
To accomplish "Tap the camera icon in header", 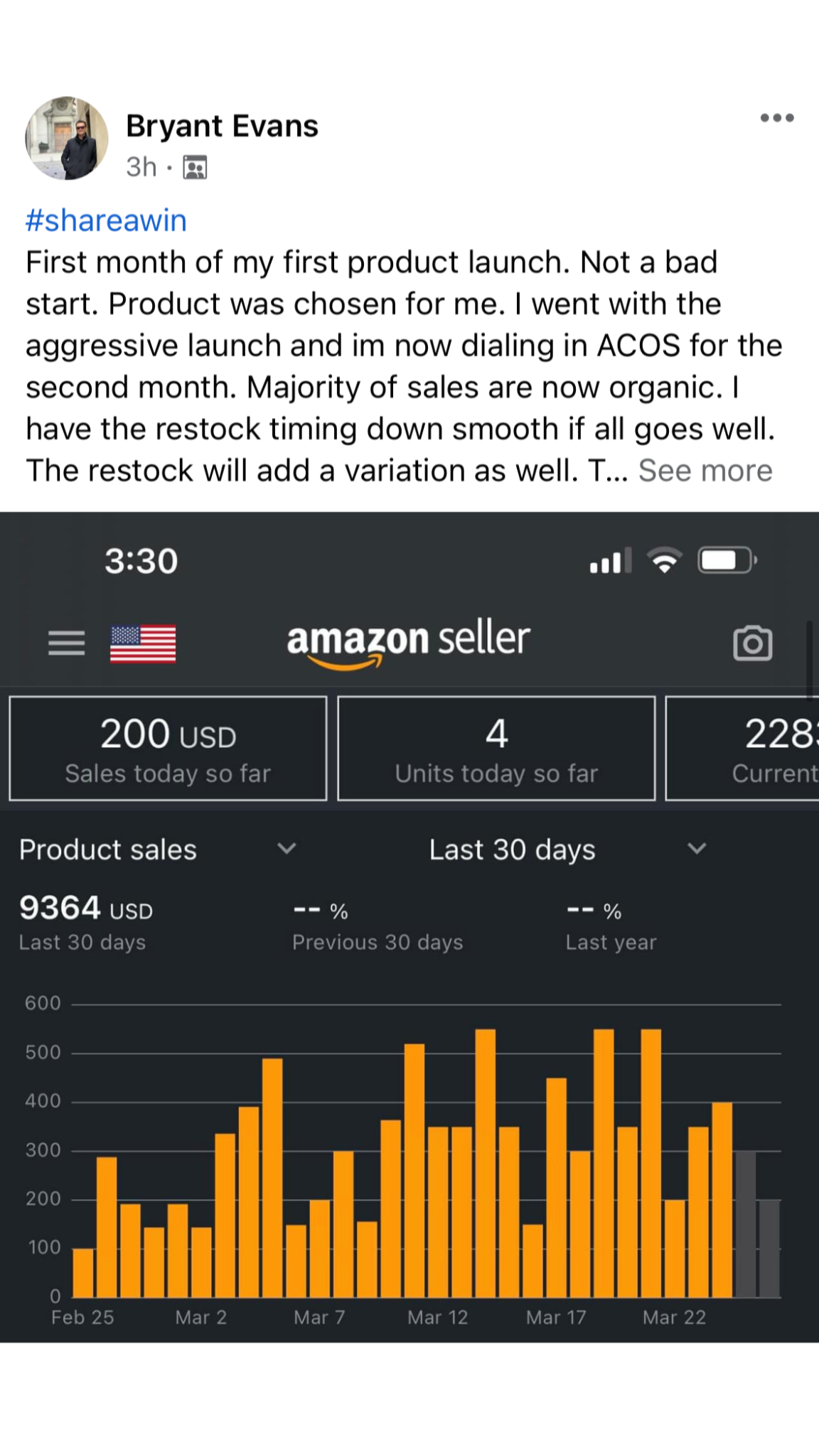I will coord(752,643).
